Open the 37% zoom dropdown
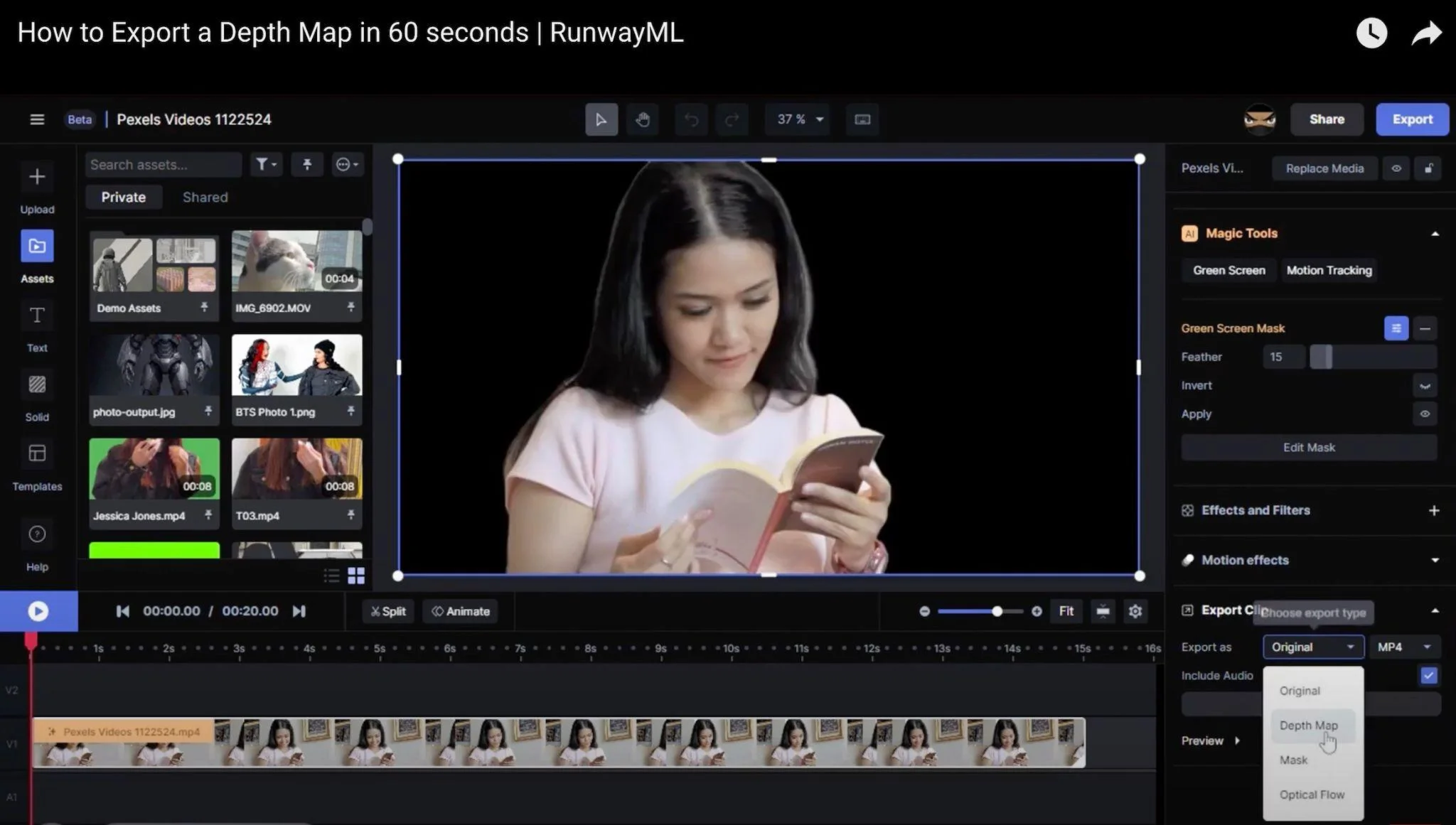 pyautogui.click(x=800, y=119)
